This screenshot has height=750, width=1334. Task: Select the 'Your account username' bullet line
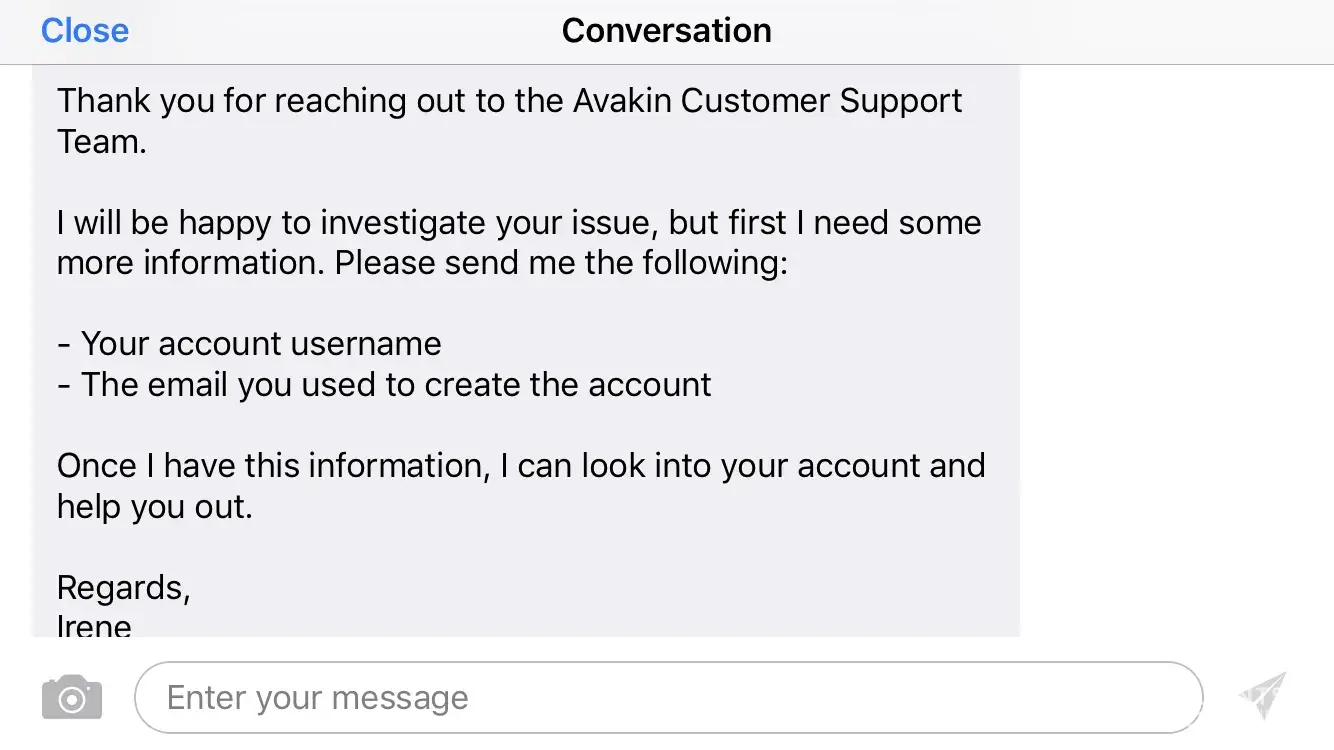[250, 344]
